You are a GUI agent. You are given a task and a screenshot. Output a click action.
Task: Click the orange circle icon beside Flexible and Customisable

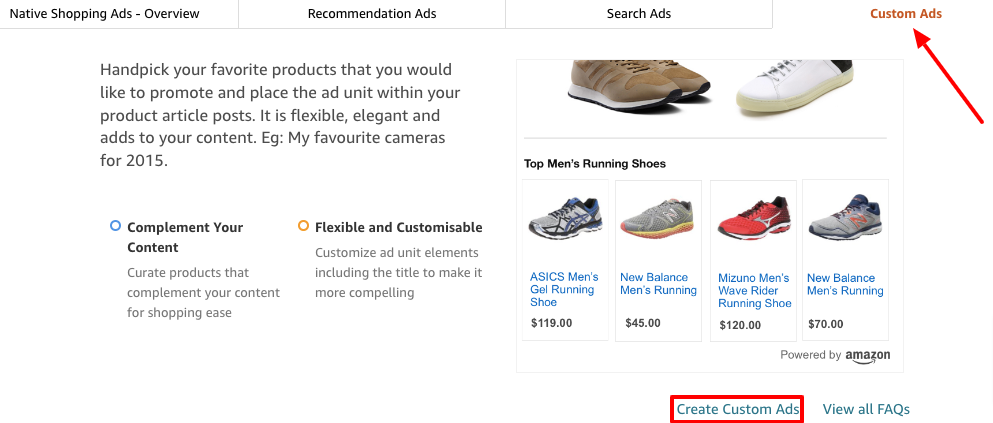pyautogui.click(x=303, y=226)
